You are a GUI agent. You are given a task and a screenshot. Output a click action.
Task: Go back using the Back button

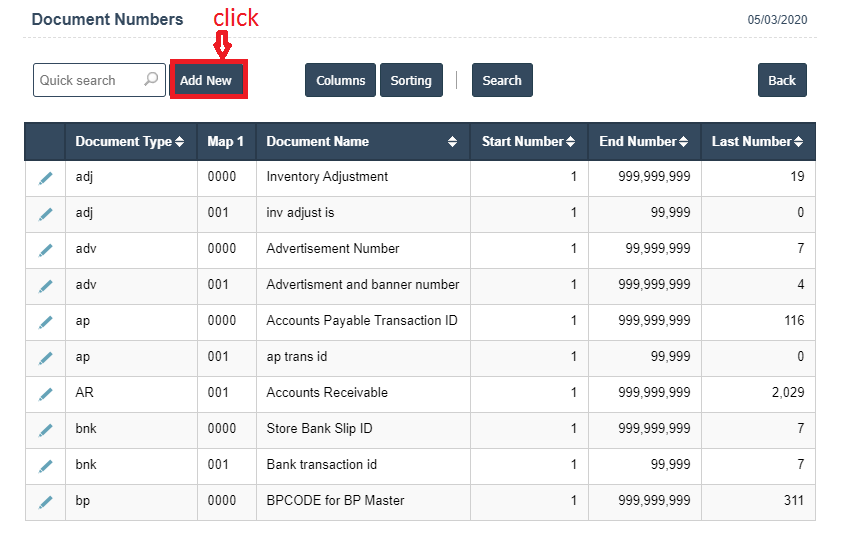point(782,81)
